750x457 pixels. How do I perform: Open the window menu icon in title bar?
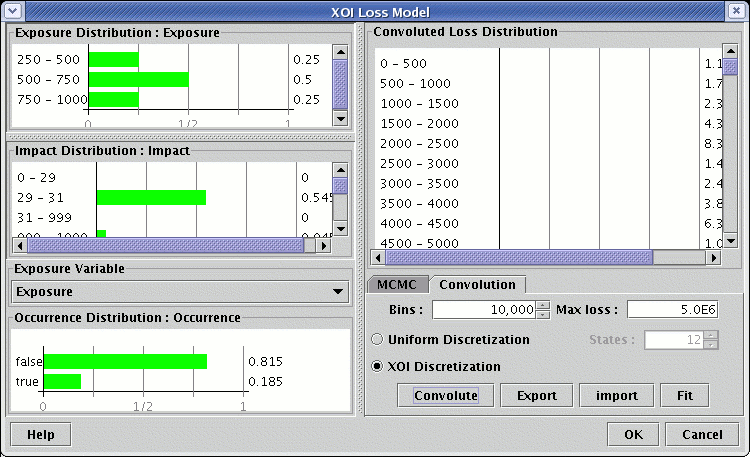pos(12,11)
